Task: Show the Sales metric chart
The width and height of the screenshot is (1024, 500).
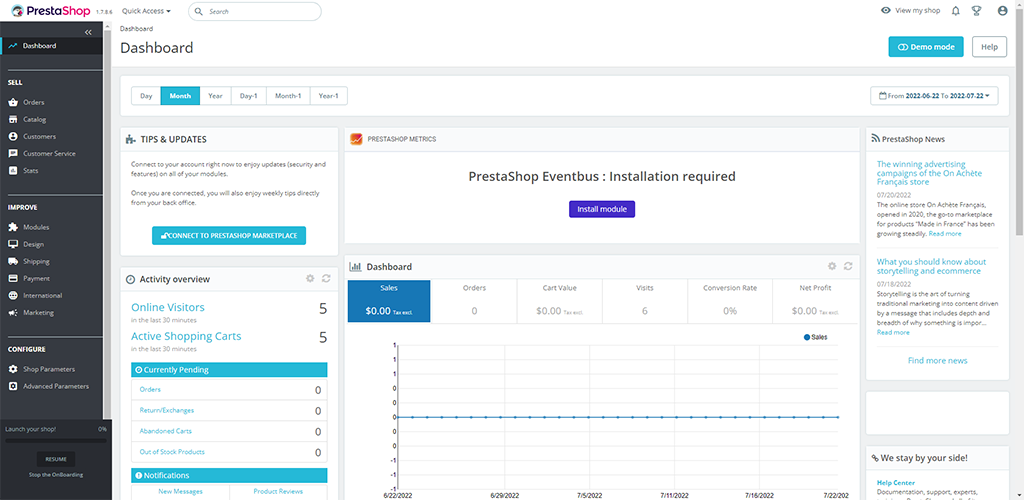Action: 389,301
